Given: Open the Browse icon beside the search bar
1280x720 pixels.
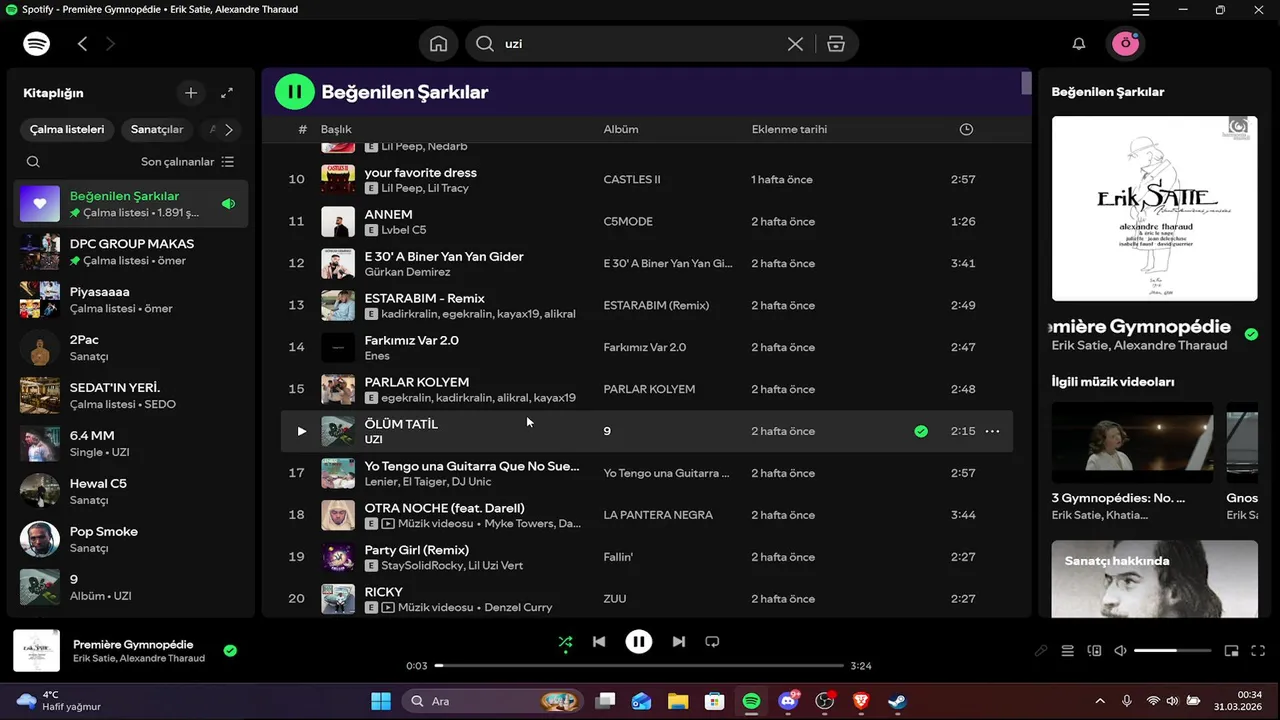Looking at the screenshot, I should tap(836, 44).
